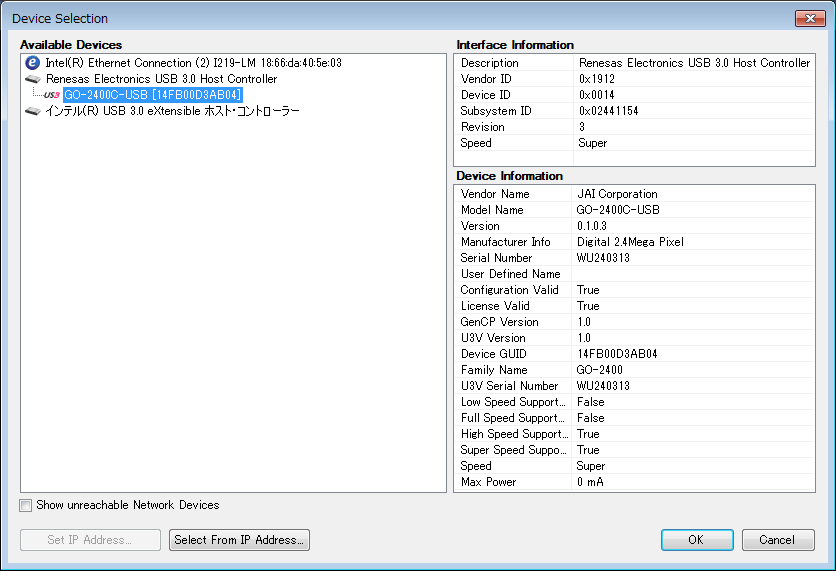This screenshot has width=836, height=571.
Task: Click the Renesas USB host controller icon
Action: coord(33,79)
